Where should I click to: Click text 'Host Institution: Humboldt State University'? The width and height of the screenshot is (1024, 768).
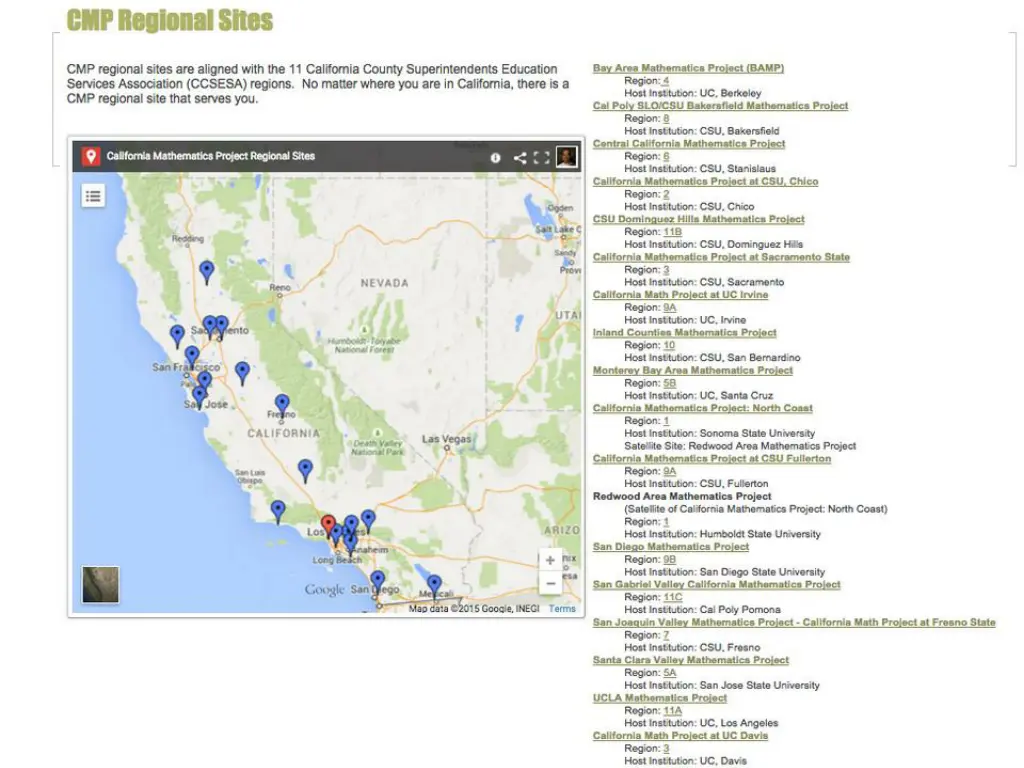pyautogui.click(x=722, y=535)
